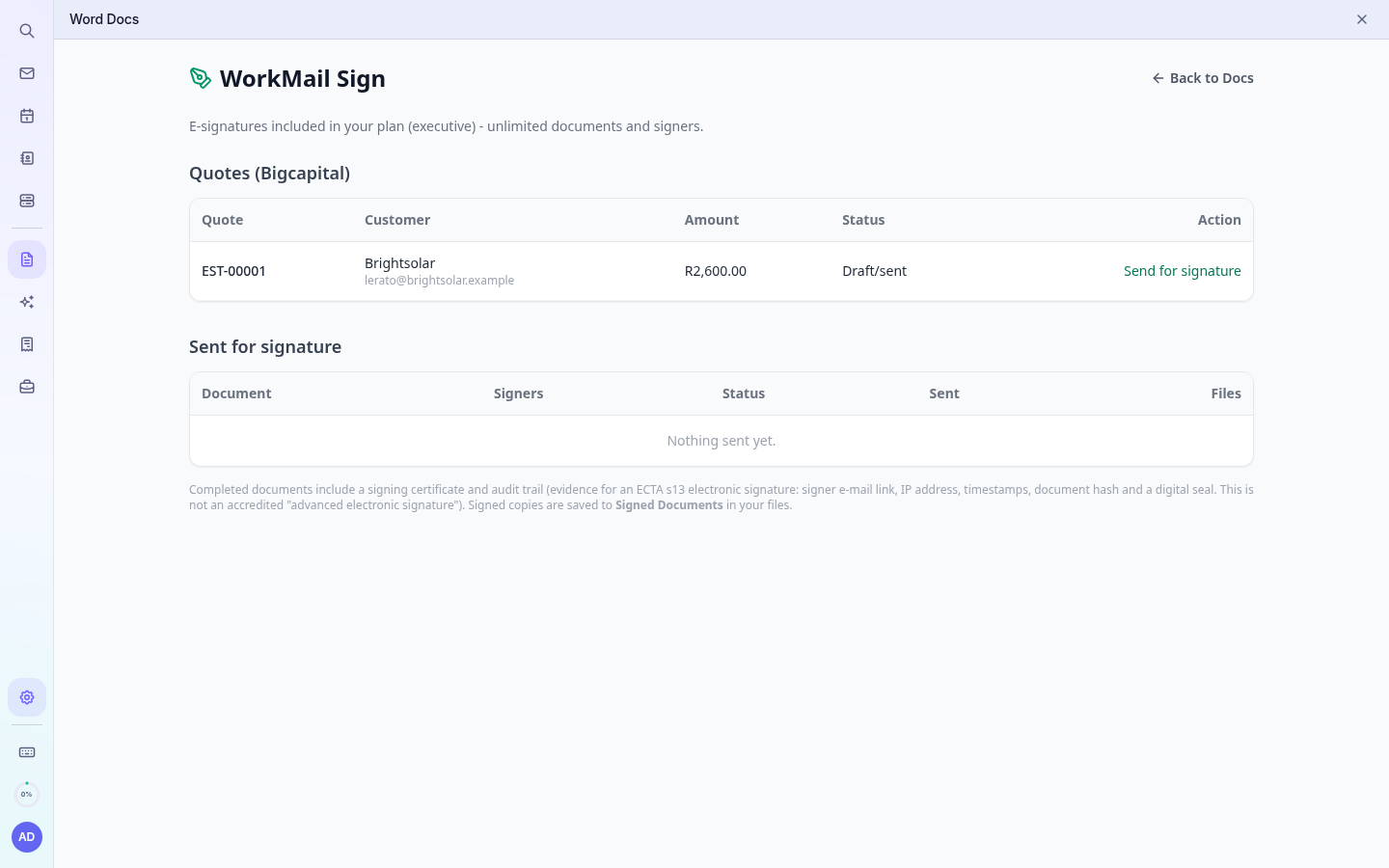Click the Draft/sent status cell
The width and height of the screenshot is (1389, 868).
click(x=874, y=271)
